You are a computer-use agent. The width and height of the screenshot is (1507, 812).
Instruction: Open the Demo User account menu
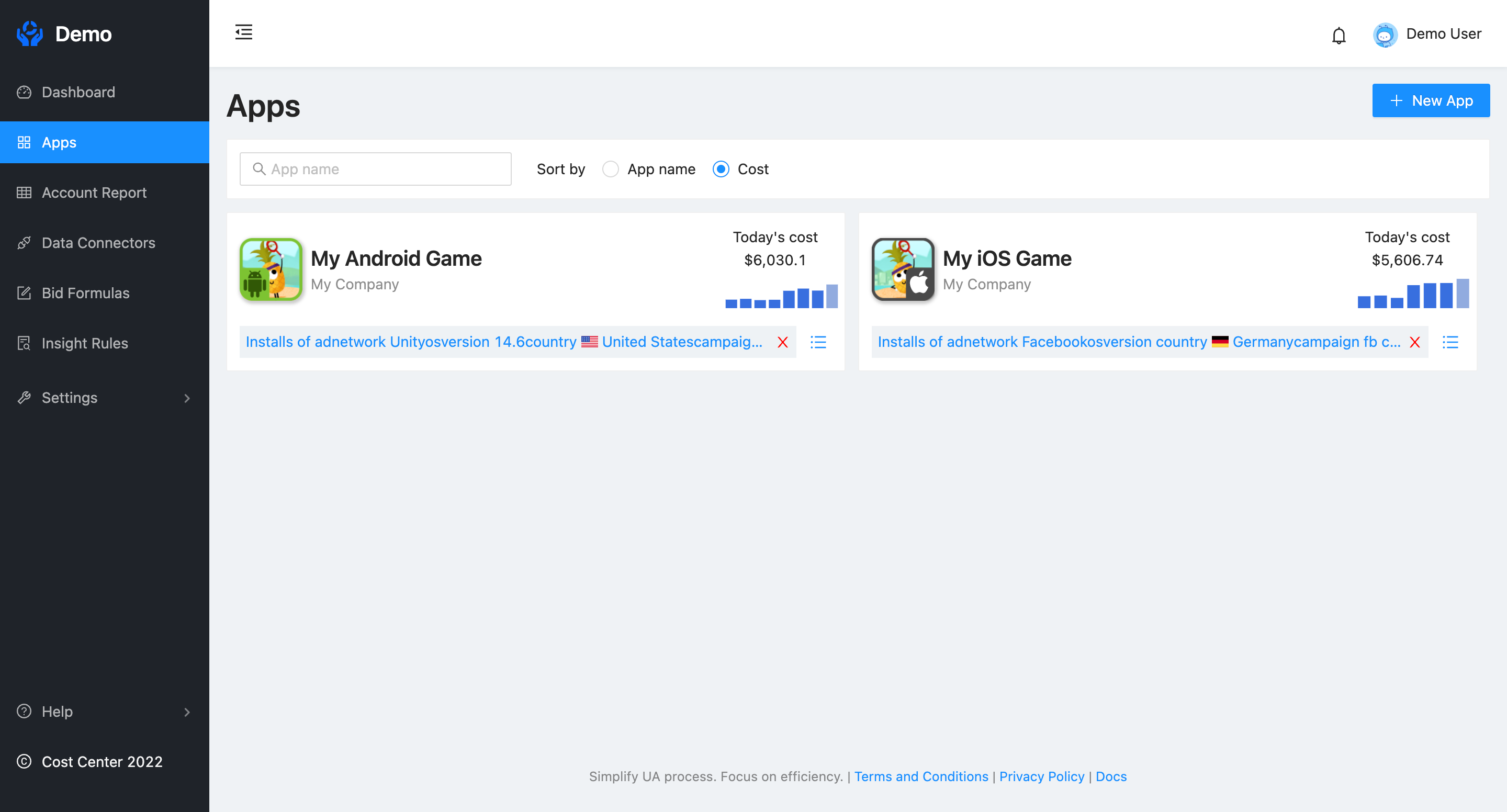tap(1427, 34)
